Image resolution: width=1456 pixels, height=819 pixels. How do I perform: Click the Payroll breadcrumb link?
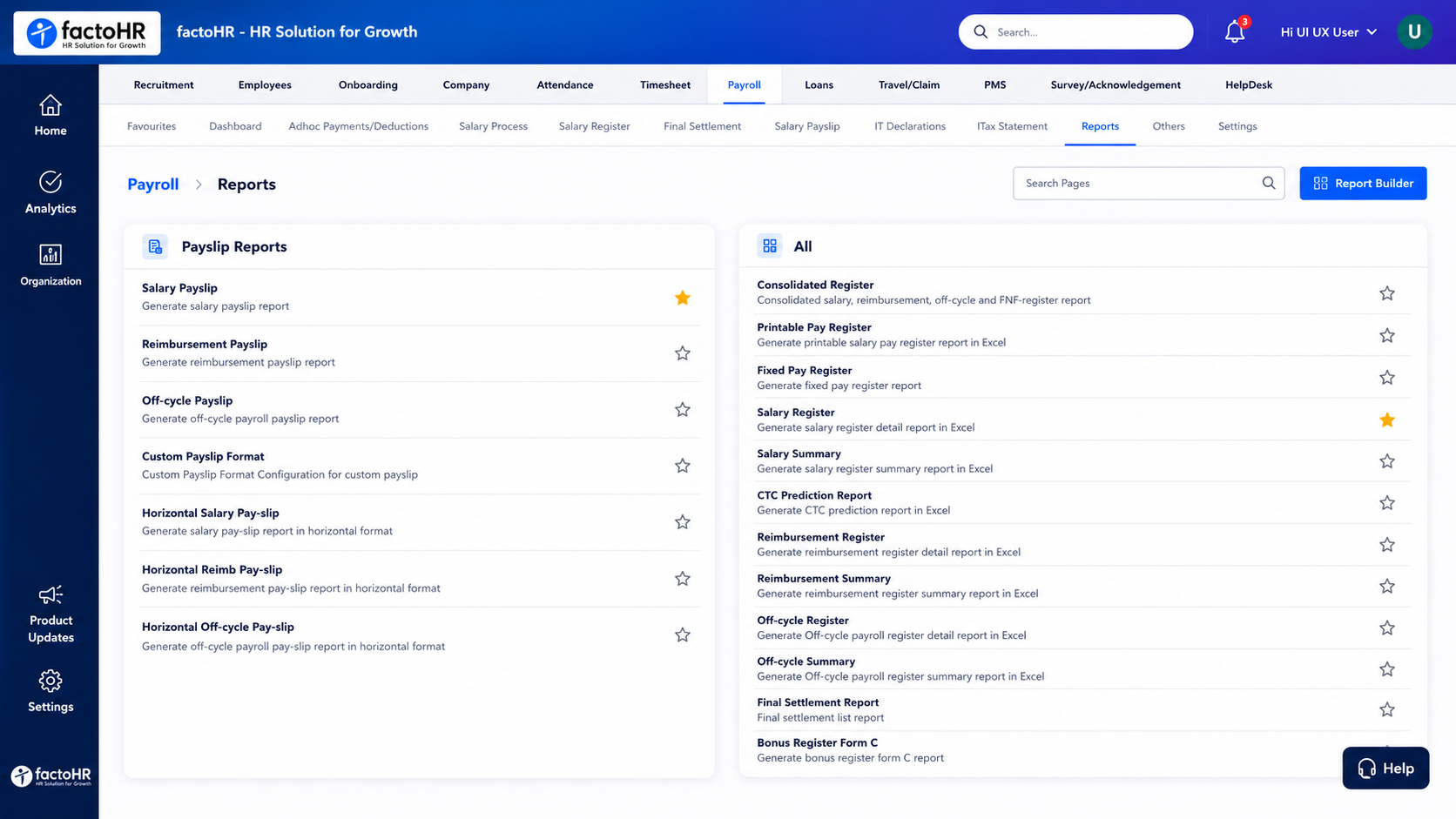pos(153,185)
